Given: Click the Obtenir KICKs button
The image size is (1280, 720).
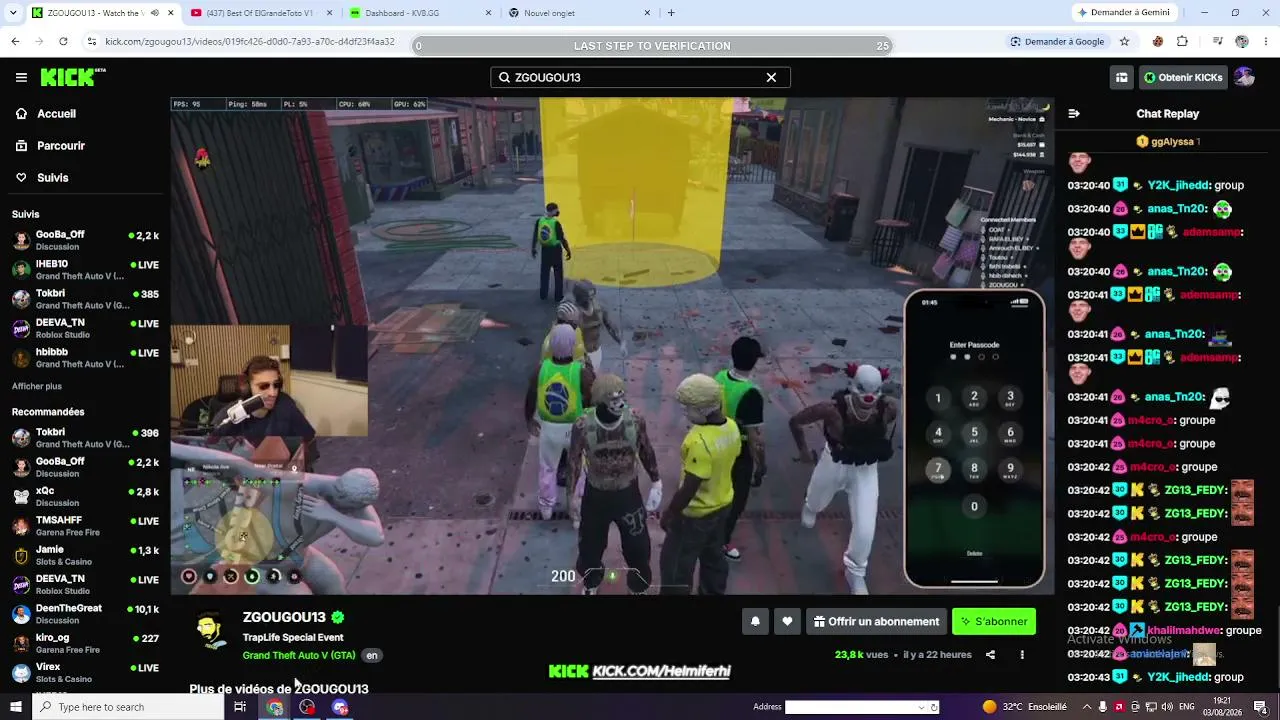Looking at the screenshot, I should [x=1184, y=77].
